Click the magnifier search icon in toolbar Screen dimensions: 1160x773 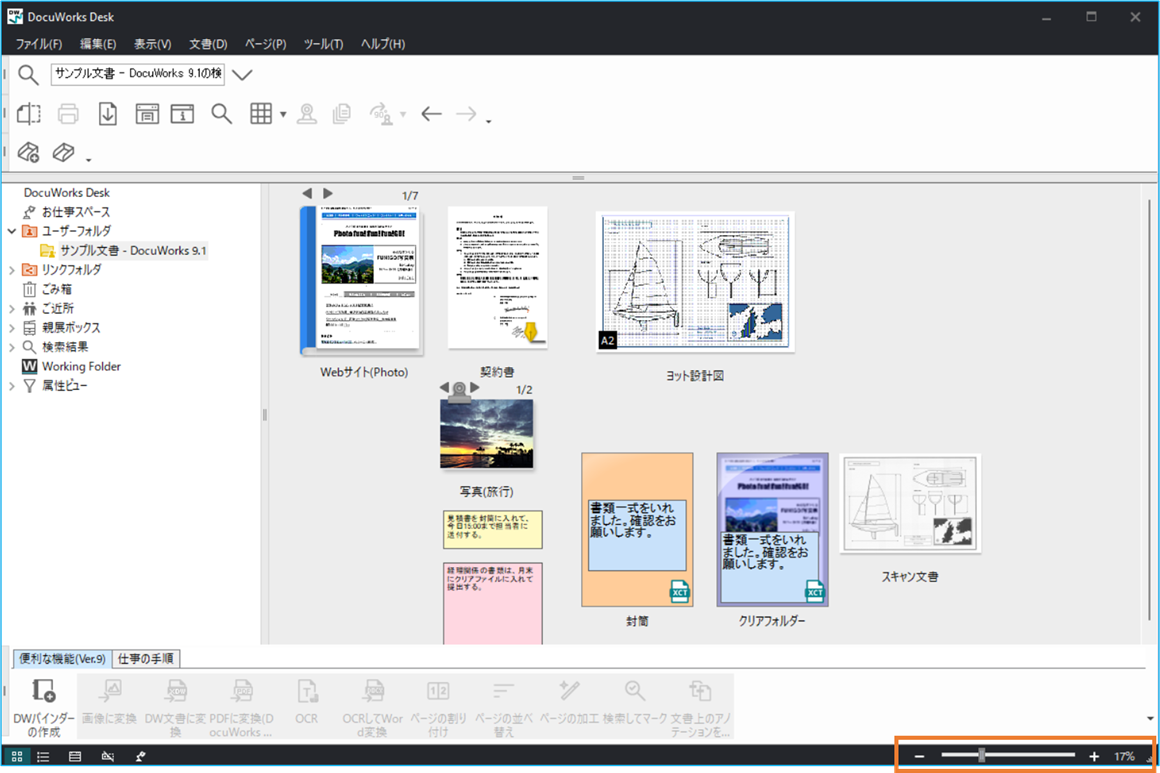point(221,114)
